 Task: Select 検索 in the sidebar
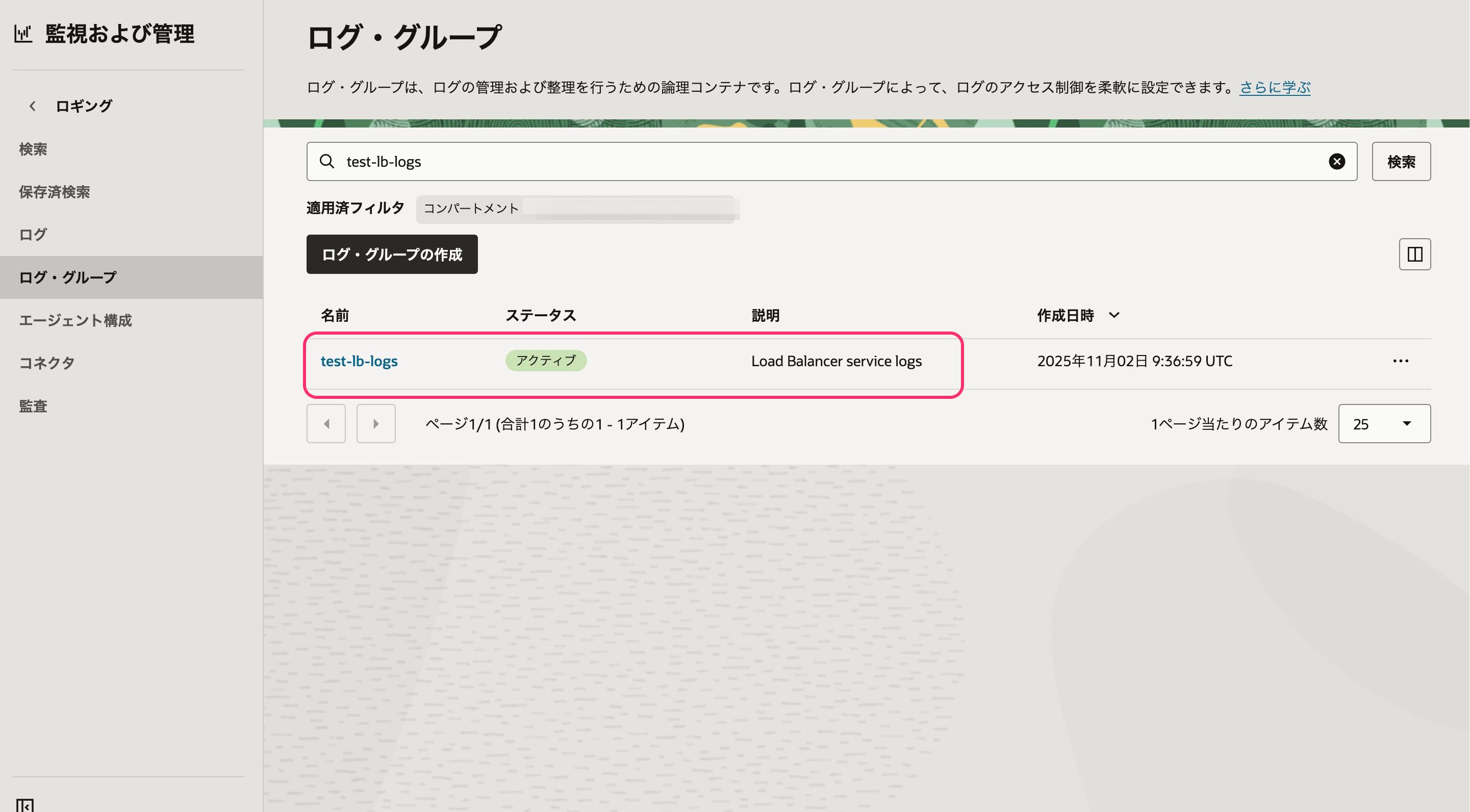pos(33,149)
